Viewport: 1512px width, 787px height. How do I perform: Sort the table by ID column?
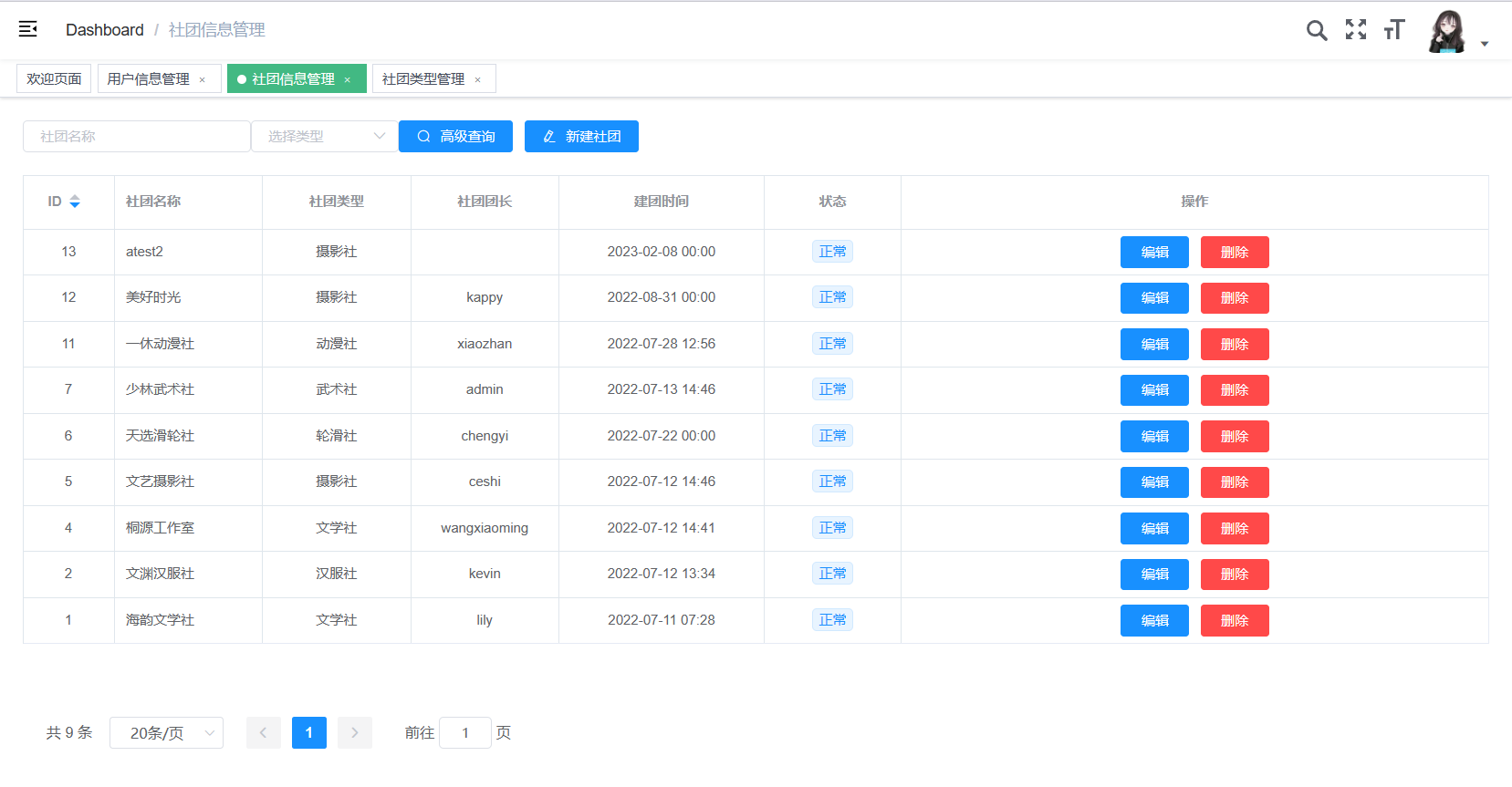pos(75,202)
